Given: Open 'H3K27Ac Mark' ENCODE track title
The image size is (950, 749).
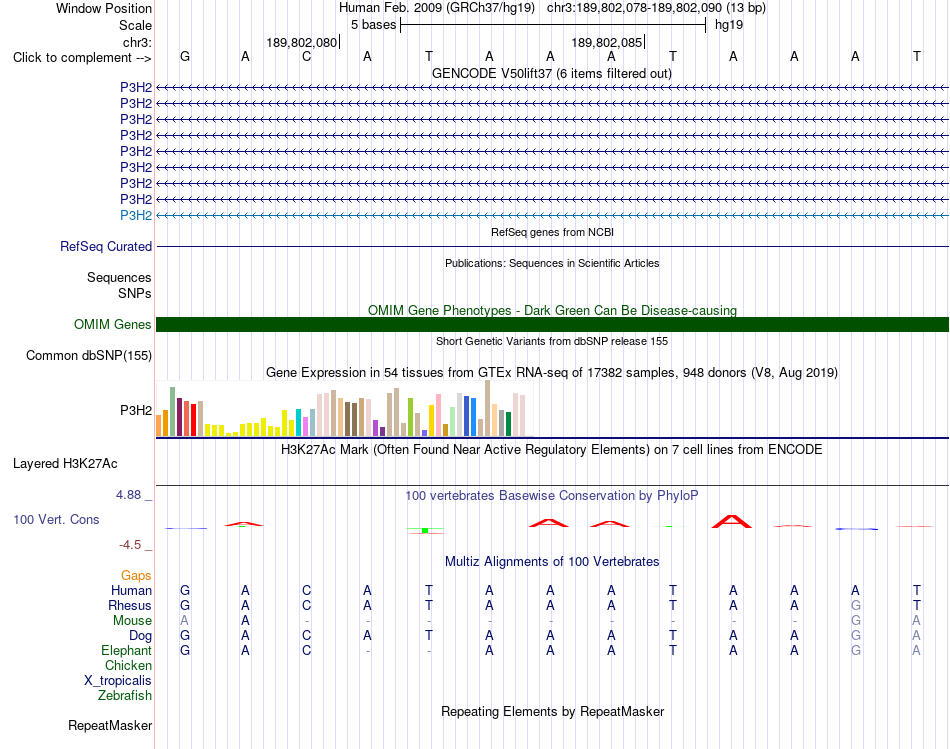Looking at the screenshot, I should coord(552,450).
